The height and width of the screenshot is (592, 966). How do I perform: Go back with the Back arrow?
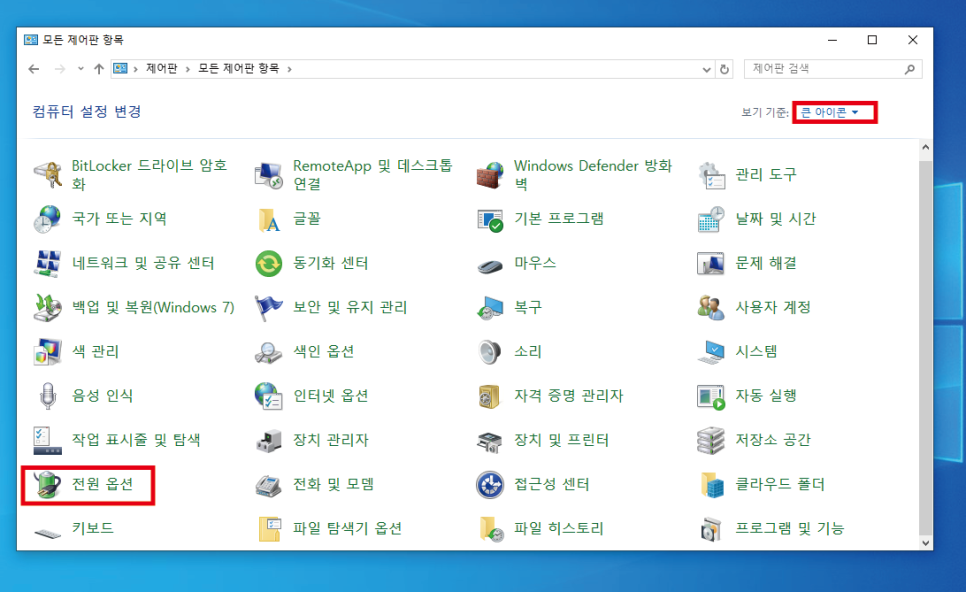(34, 69)
